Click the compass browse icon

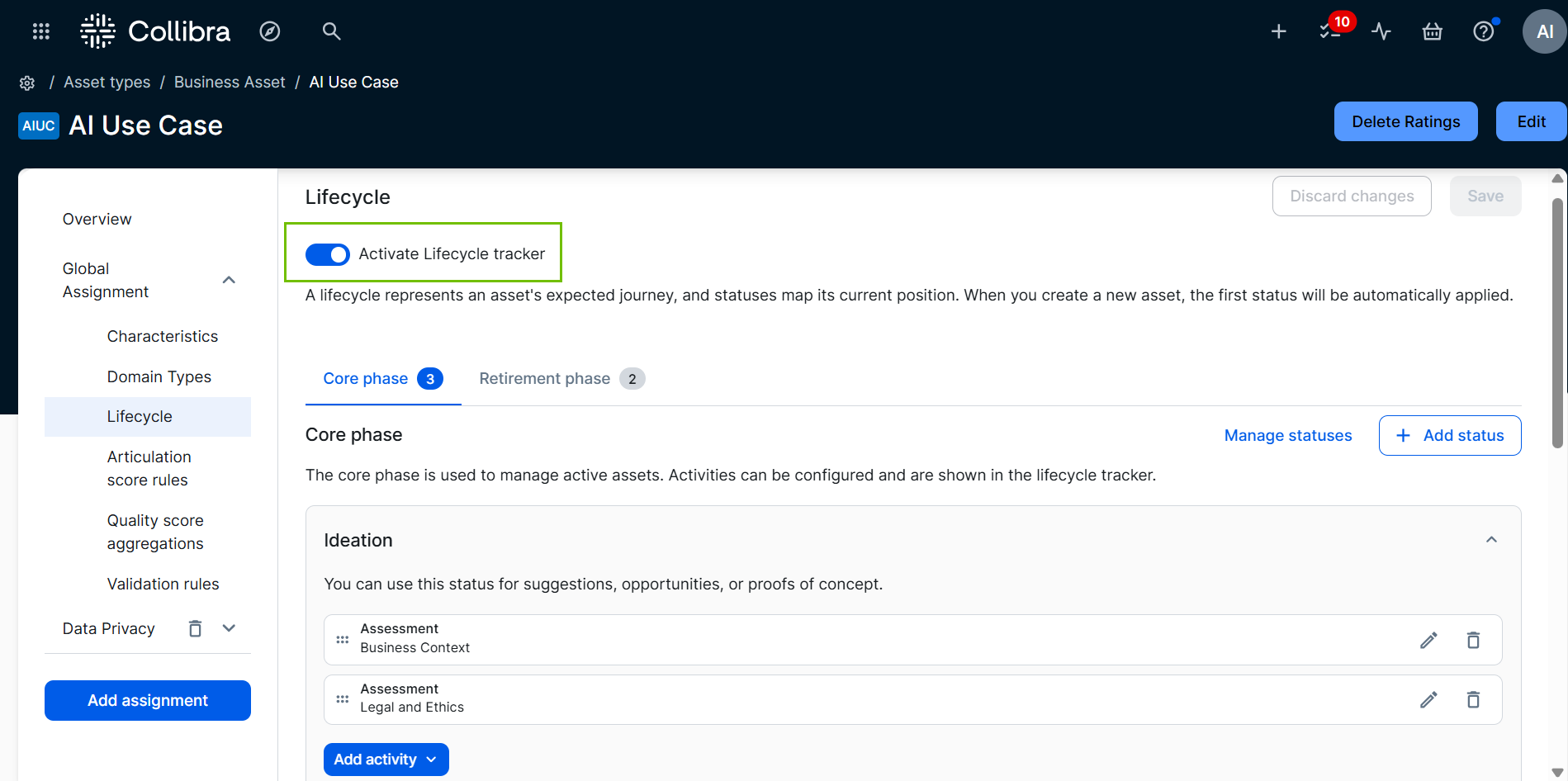[x=270, y=31]
